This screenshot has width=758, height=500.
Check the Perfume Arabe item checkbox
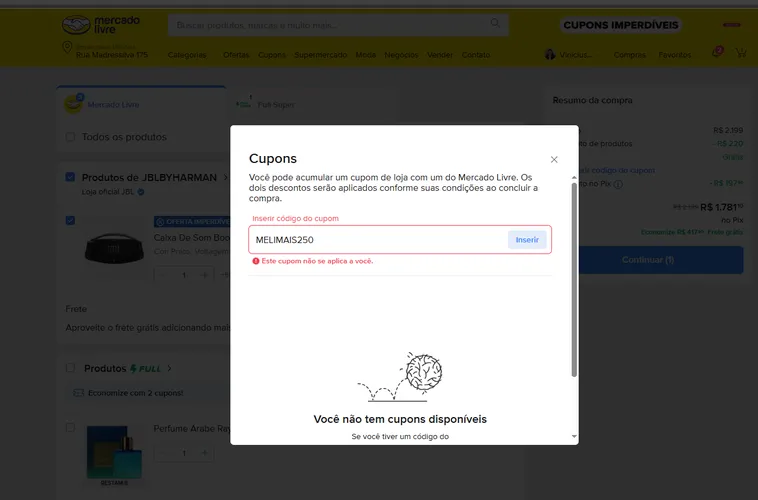tap(70, 427)
